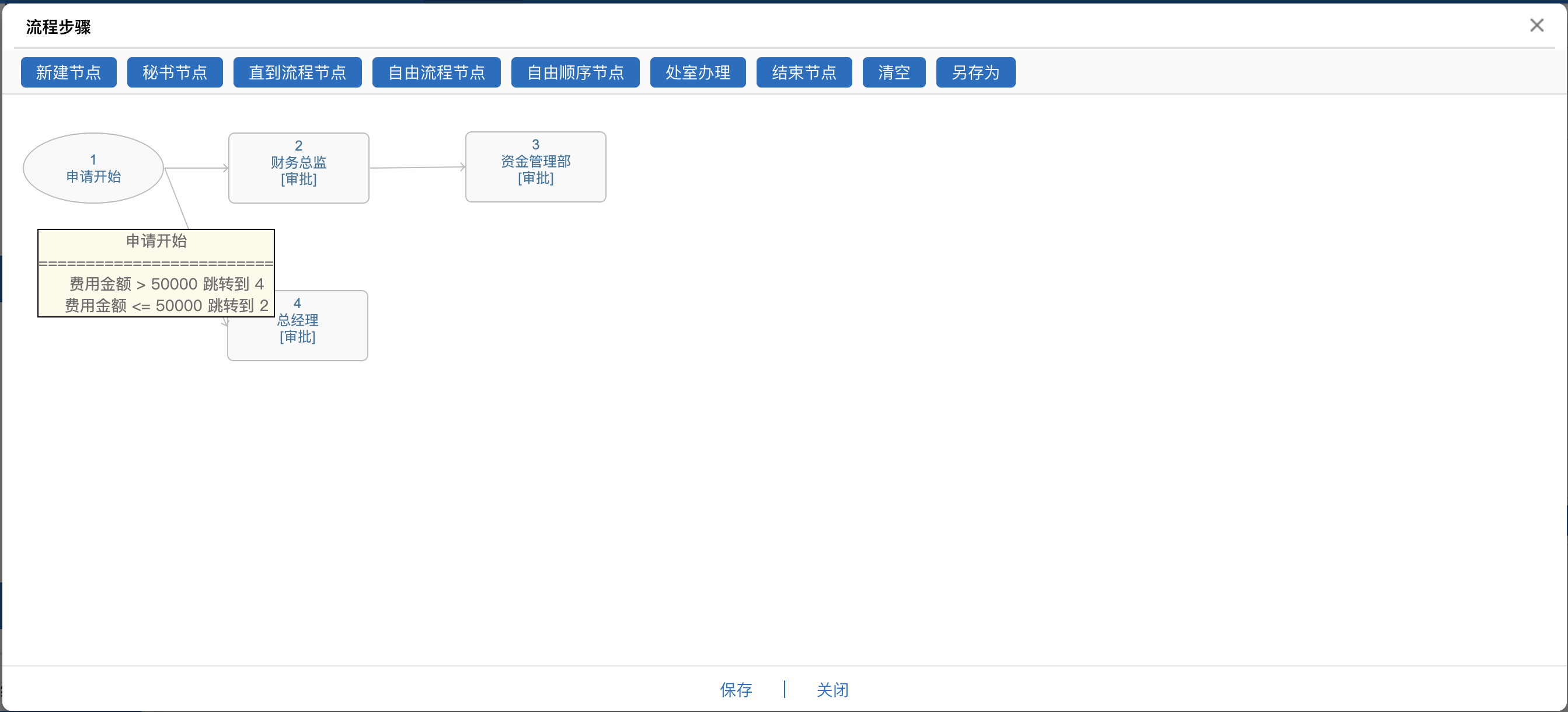
Task: Select node 2 财务总监 审批
Action: (298, 168)
